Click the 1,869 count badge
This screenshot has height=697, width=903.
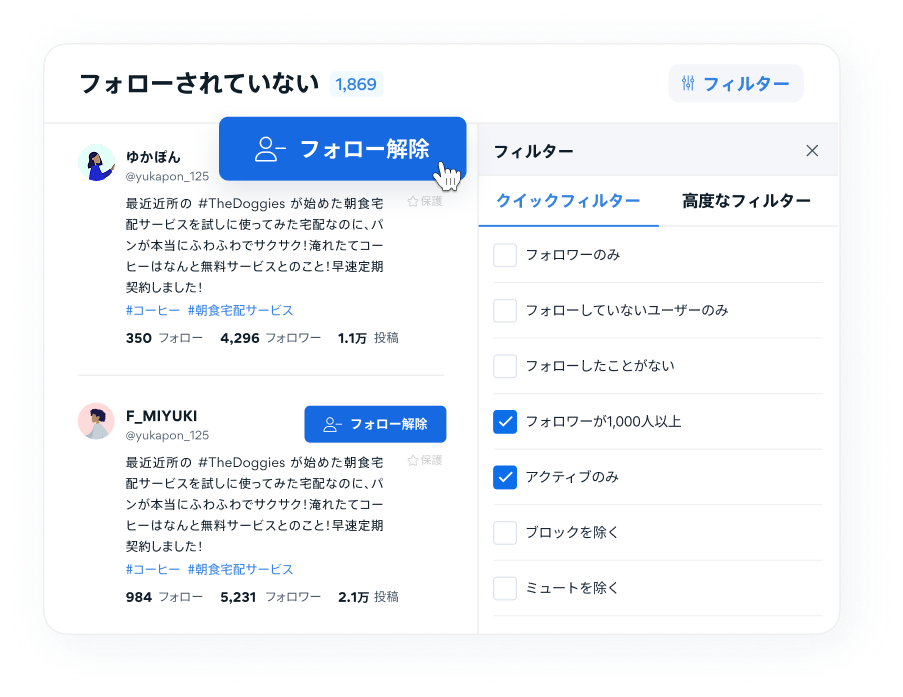pyautogui.click(x=356, y=84)
